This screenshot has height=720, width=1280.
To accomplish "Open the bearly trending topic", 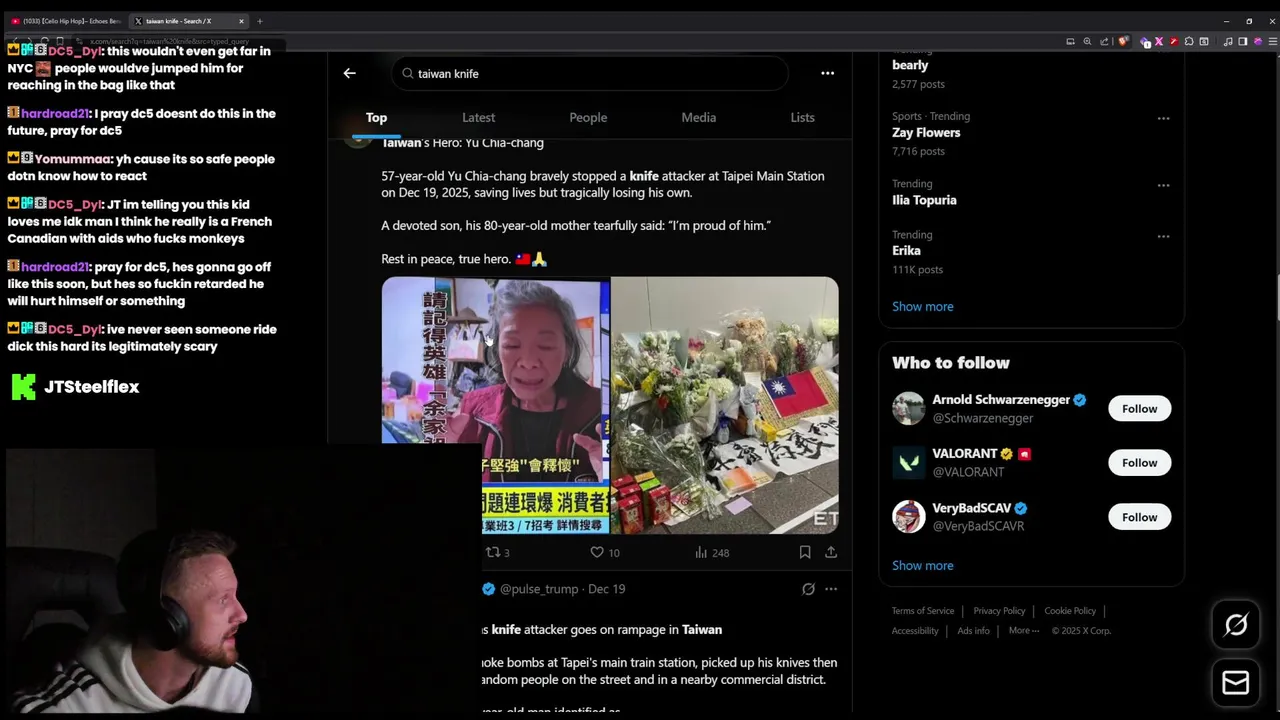I will (910, 65).
